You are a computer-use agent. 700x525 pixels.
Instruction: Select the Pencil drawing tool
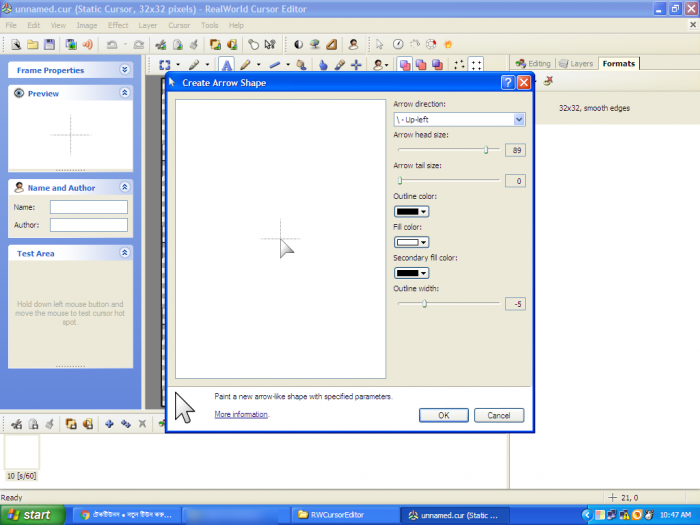click(x=245, y=65)
